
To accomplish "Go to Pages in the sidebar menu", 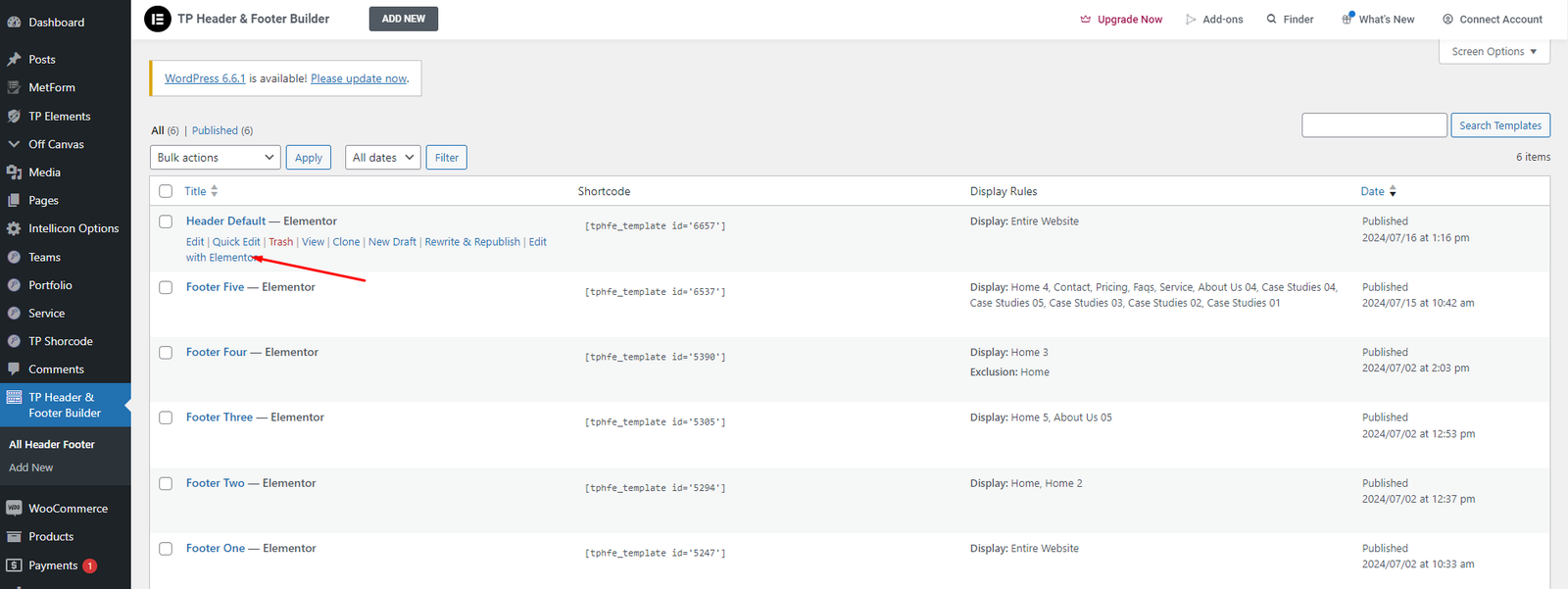I will [x=43, y=201].
